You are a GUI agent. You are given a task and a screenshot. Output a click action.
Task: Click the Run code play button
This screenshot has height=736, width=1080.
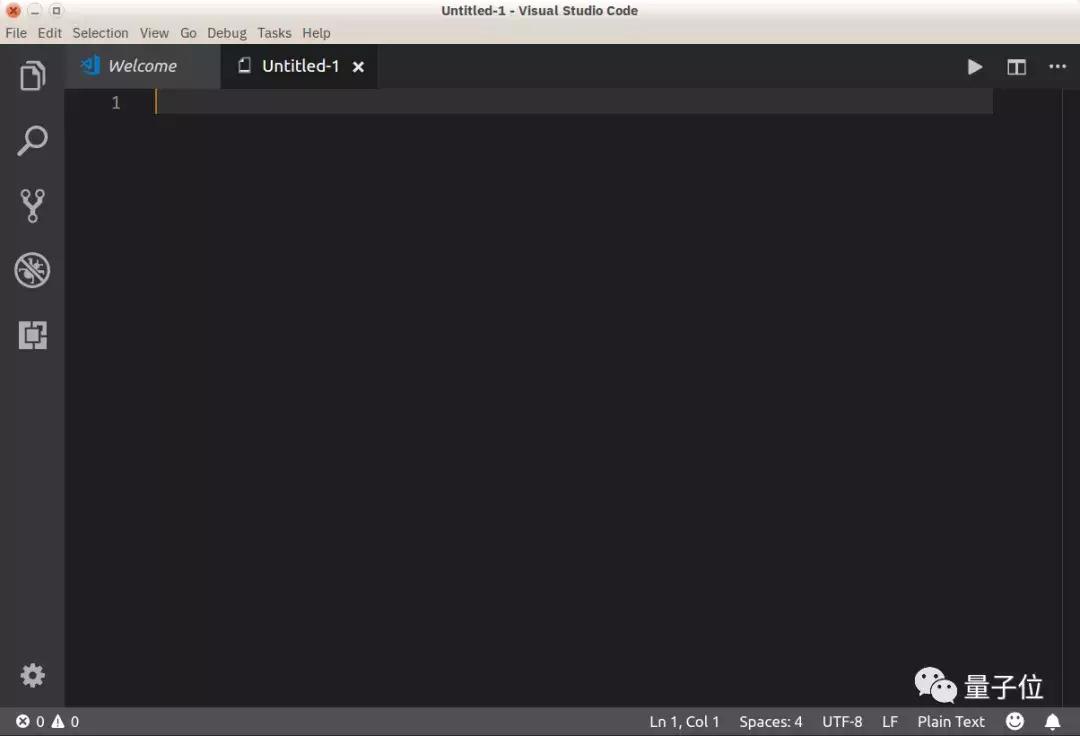(975, 66)
